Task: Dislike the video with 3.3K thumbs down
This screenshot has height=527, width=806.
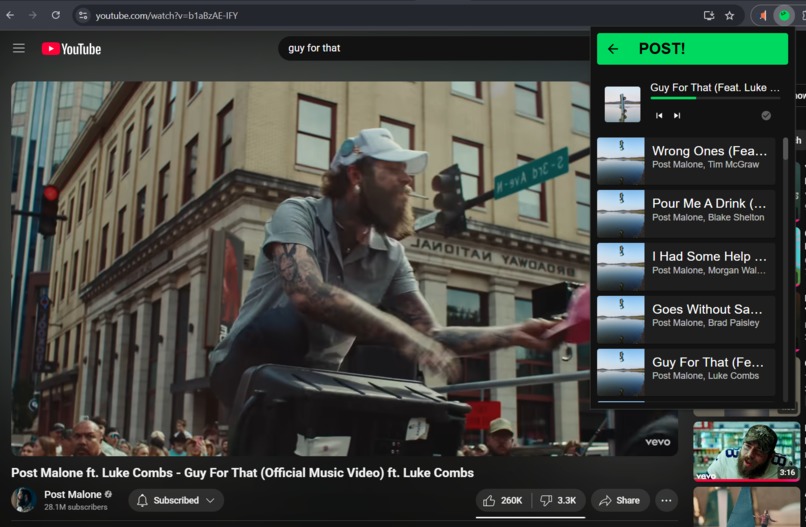Action: coord(559,500)
